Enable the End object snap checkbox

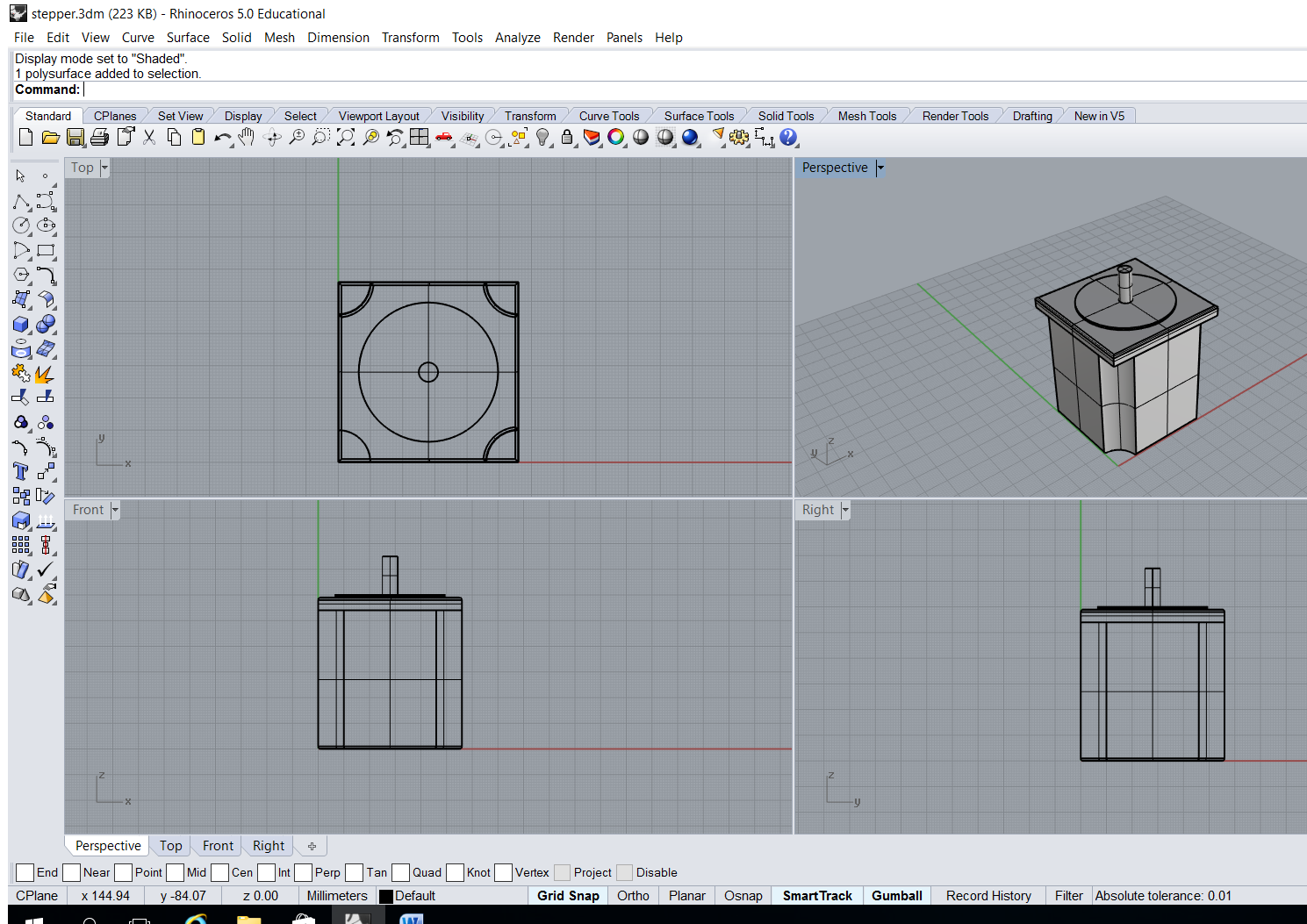point(25,872)
